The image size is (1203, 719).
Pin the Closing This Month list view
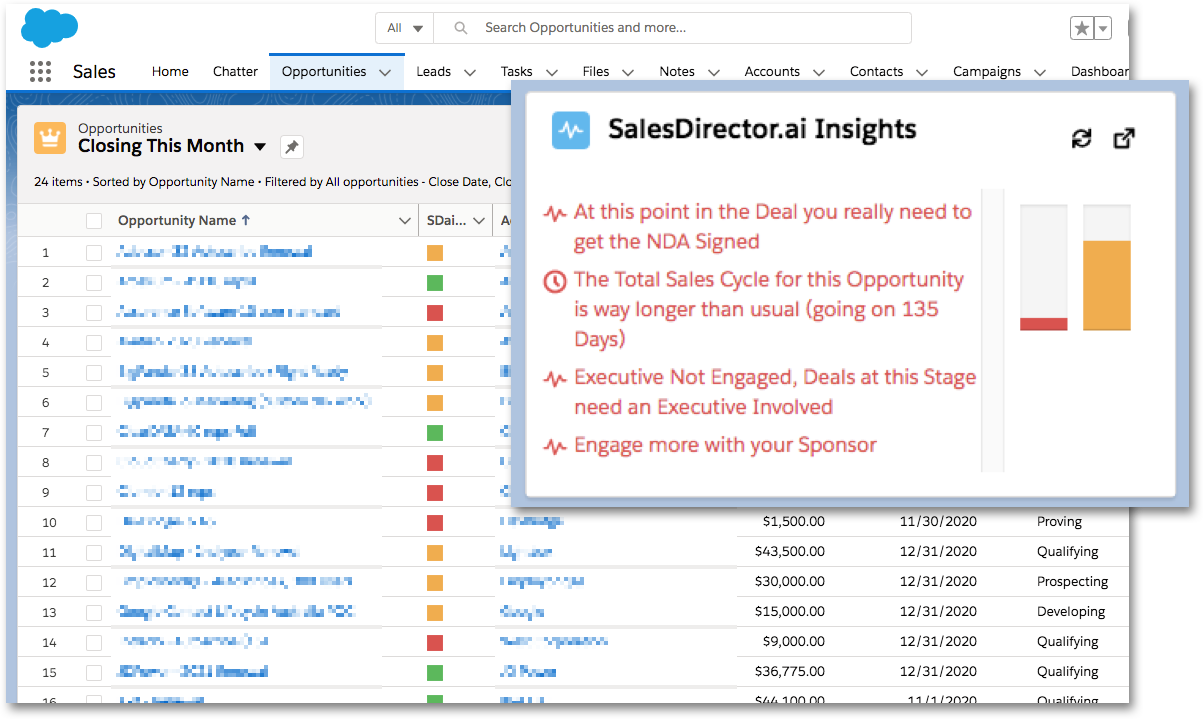point(290,145)
